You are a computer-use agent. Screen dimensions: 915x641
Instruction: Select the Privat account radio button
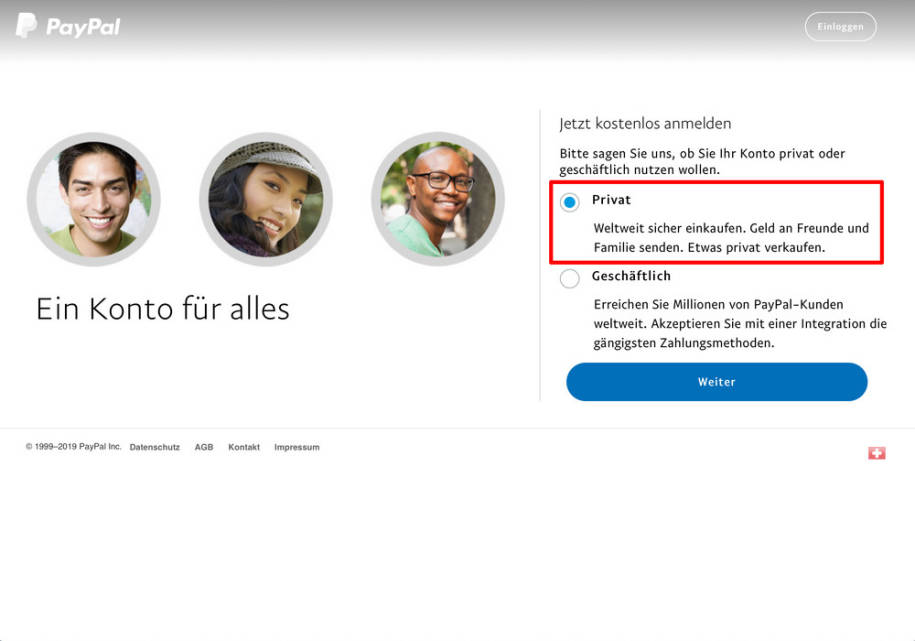pyautogui.click(x=570, y=202)
